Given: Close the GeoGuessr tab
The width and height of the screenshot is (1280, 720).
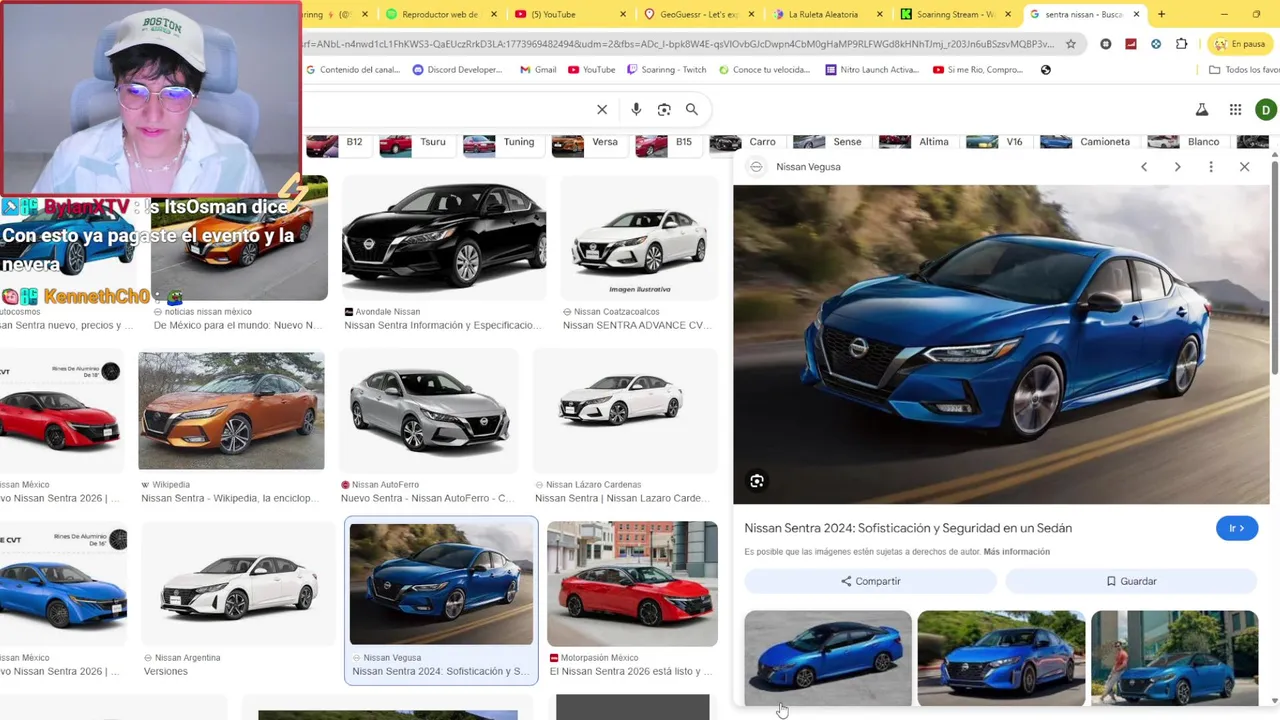Looking at the screenshot, I should pyautogui.click(x=751, y=14).
